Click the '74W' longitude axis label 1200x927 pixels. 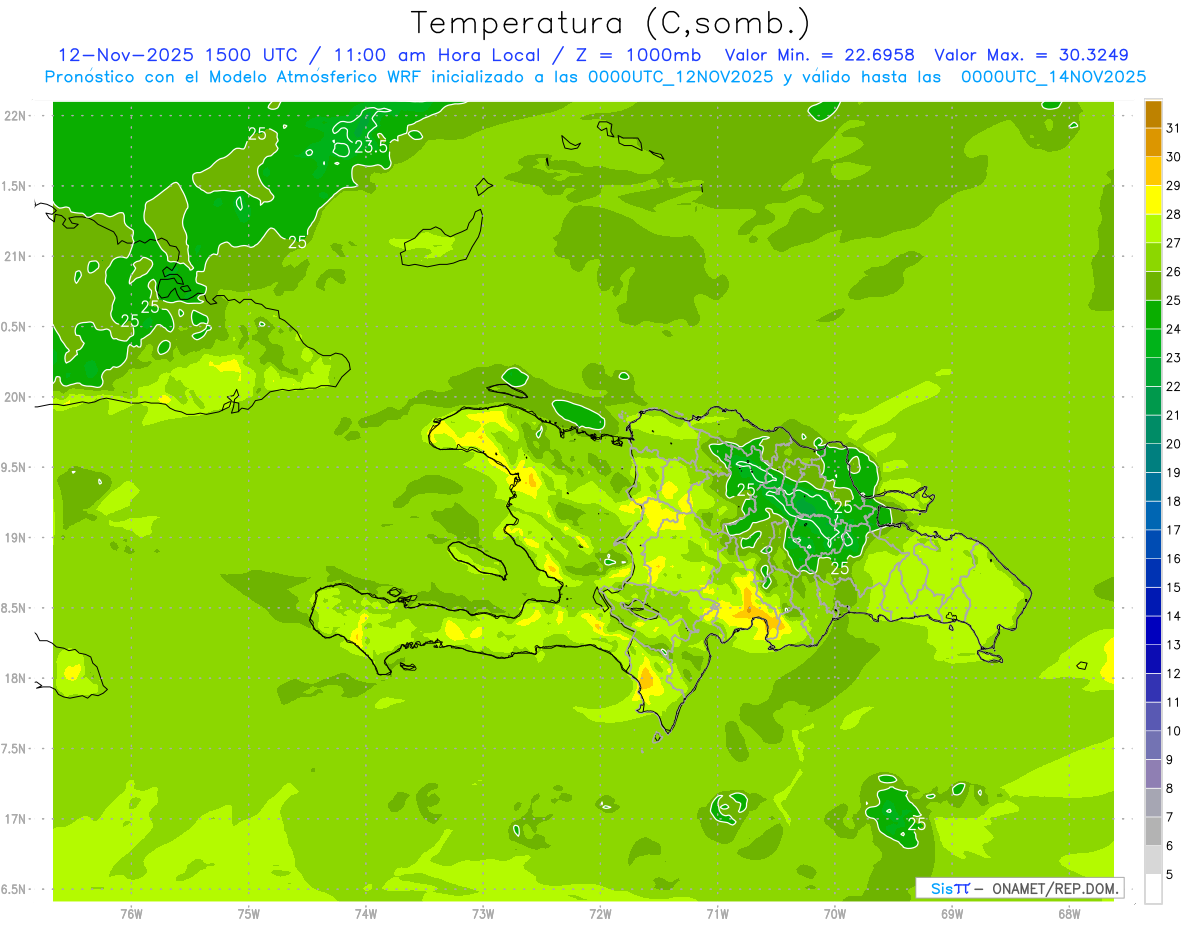coord(366,913)
